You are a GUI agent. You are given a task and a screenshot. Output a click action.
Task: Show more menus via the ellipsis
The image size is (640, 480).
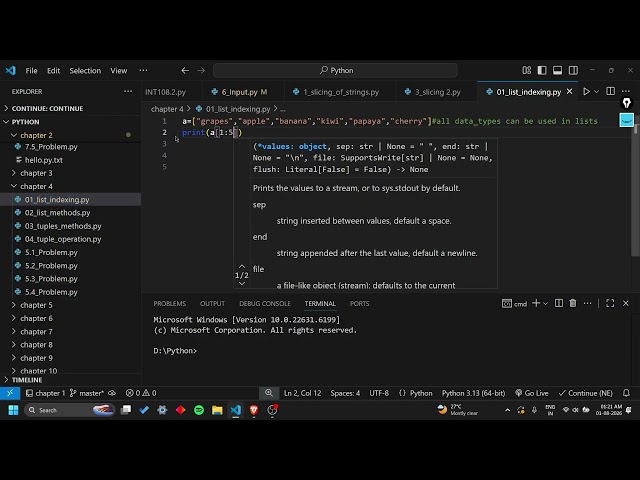click(x=143, y=70)
